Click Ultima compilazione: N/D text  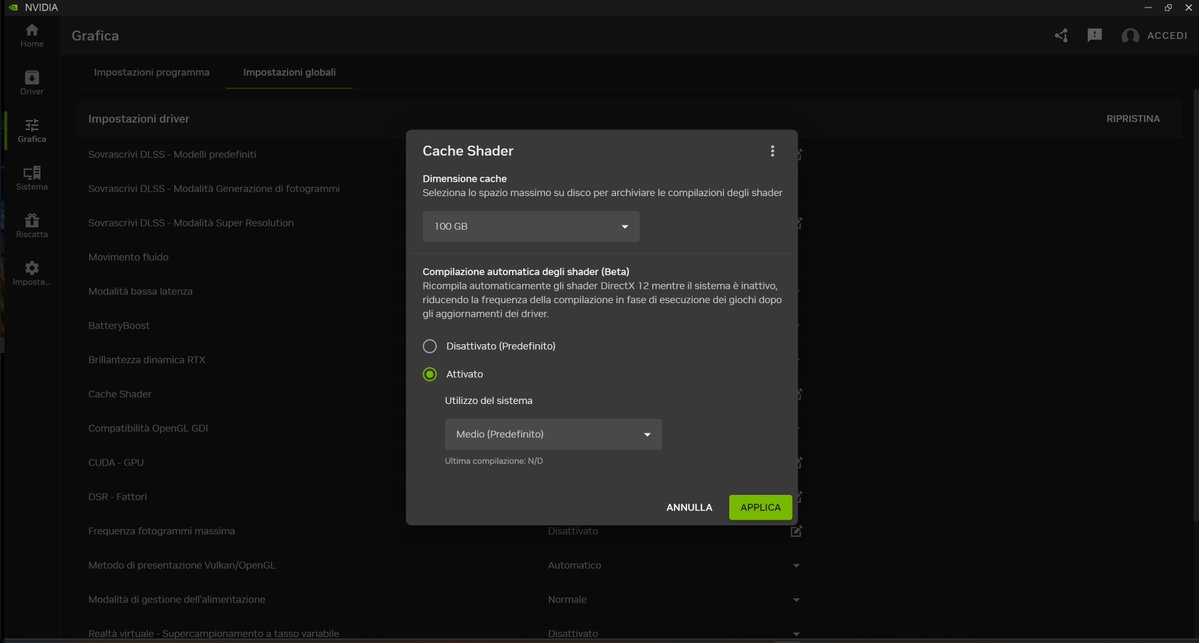pyautogui.click(x=493, y=461)
